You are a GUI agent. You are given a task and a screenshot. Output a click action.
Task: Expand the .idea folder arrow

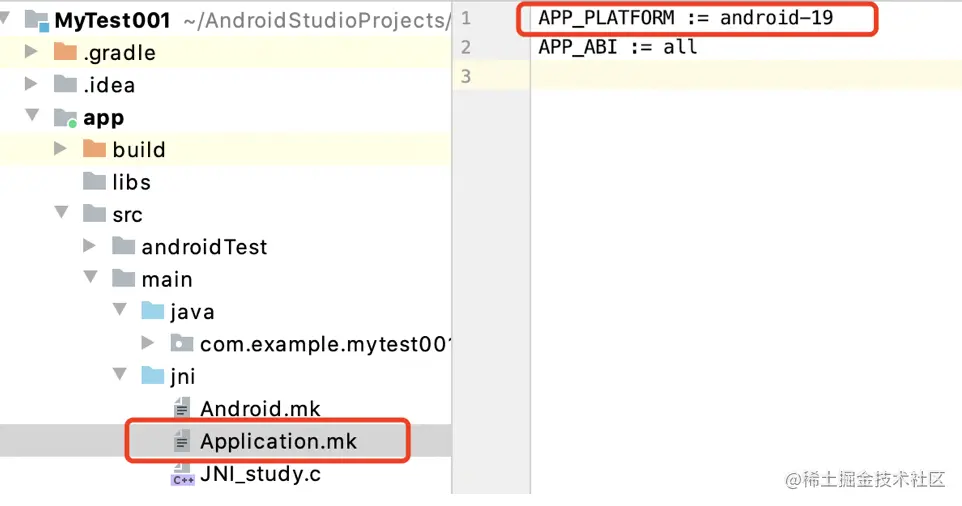31,83
